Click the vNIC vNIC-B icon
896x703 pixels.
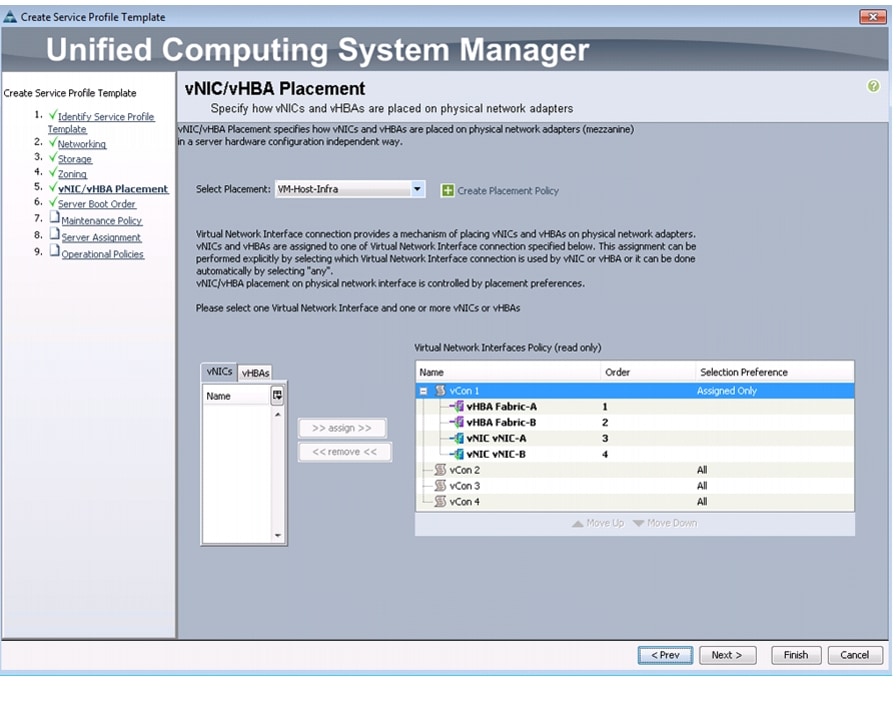pyautogui.click(x=457, y=454)
